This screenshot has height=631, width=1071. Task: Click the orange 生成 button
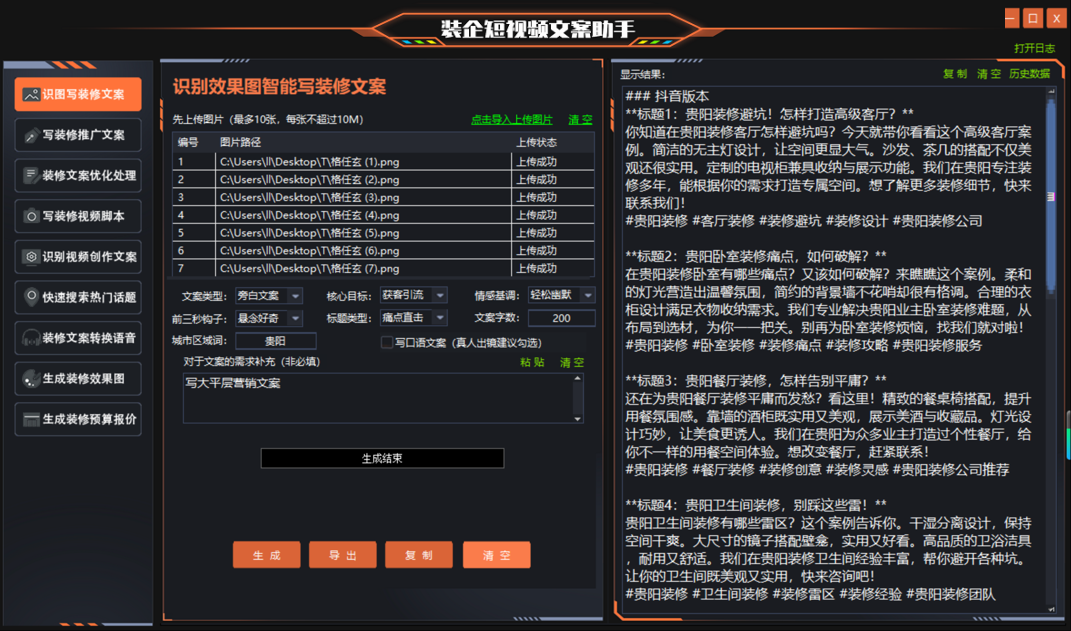point(266,555)
